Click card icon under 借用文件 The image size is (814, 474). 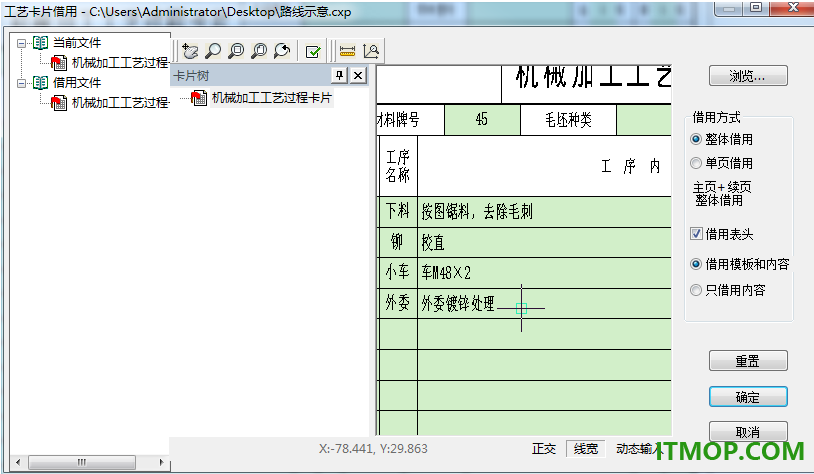pos(59,103)
